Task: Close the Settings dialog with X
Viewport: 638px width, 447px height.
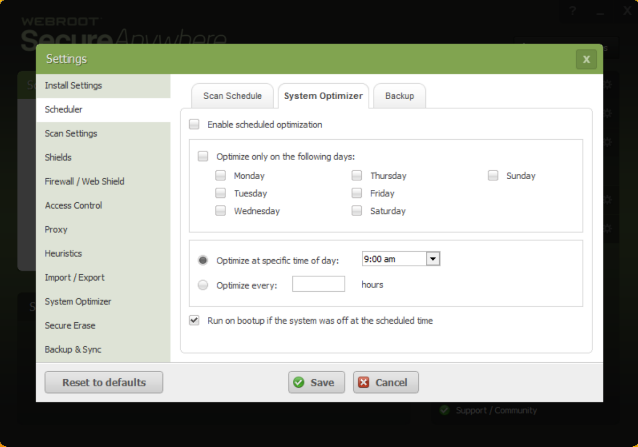Action: [586, 59]
